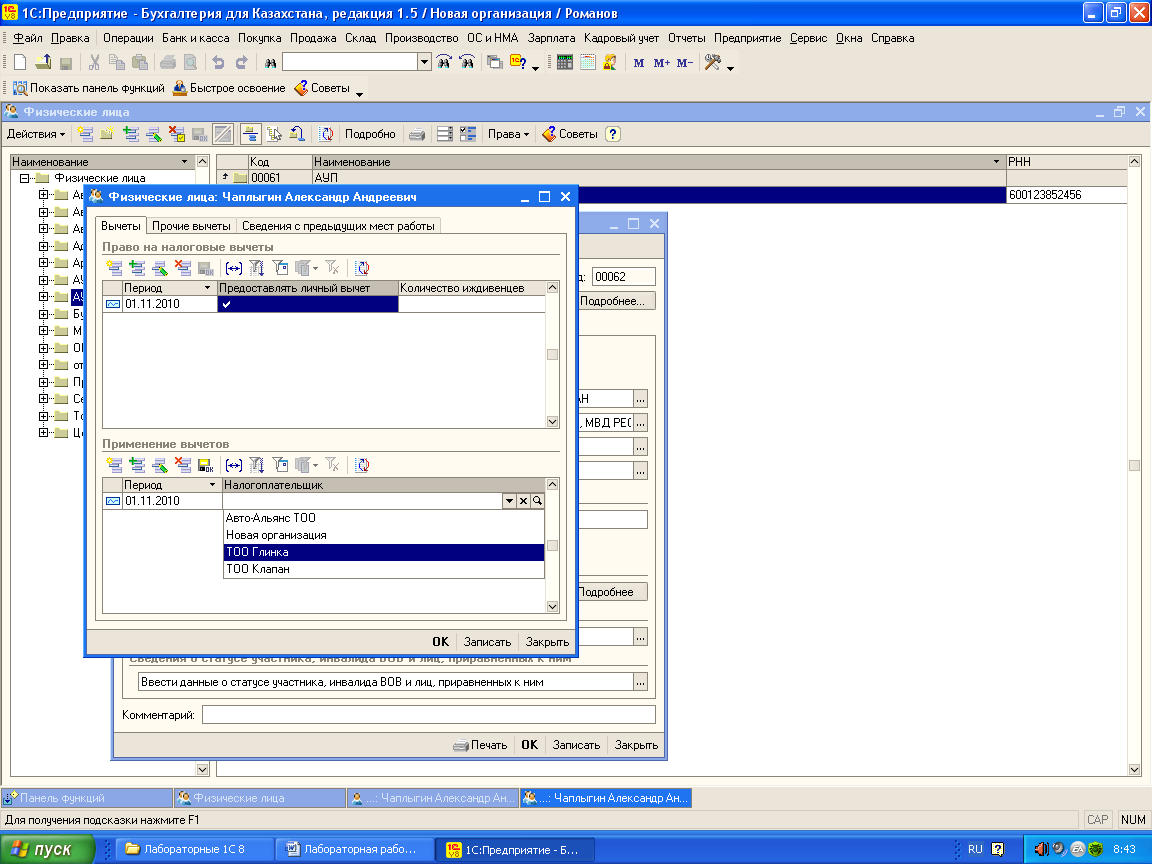Open dropdown next to Советы in second toolbar
The height and width of the screenshot is (864, 1152).
pyautogui.click(x=359, y=93)
